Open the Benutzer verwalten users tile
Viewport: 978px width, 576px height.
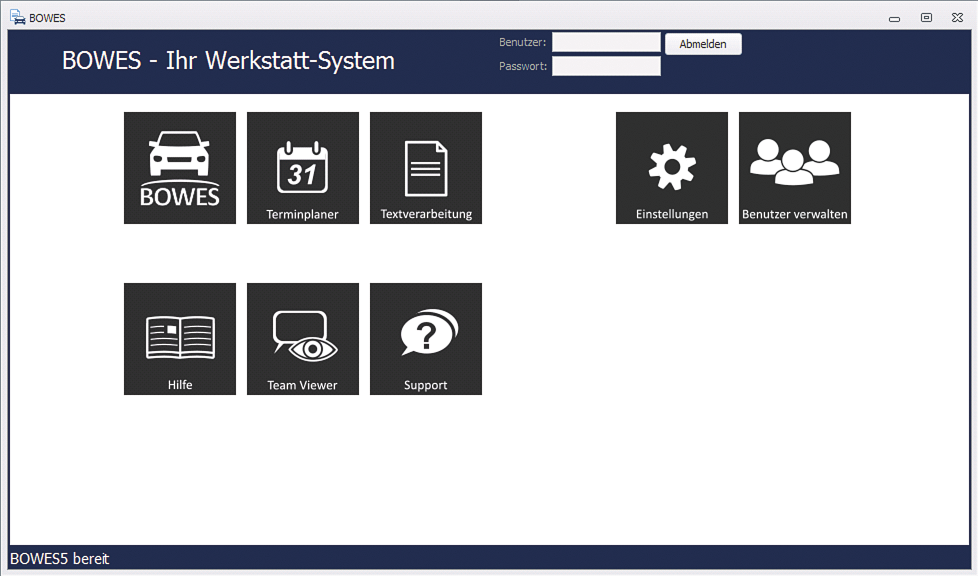tap(795, 168)
